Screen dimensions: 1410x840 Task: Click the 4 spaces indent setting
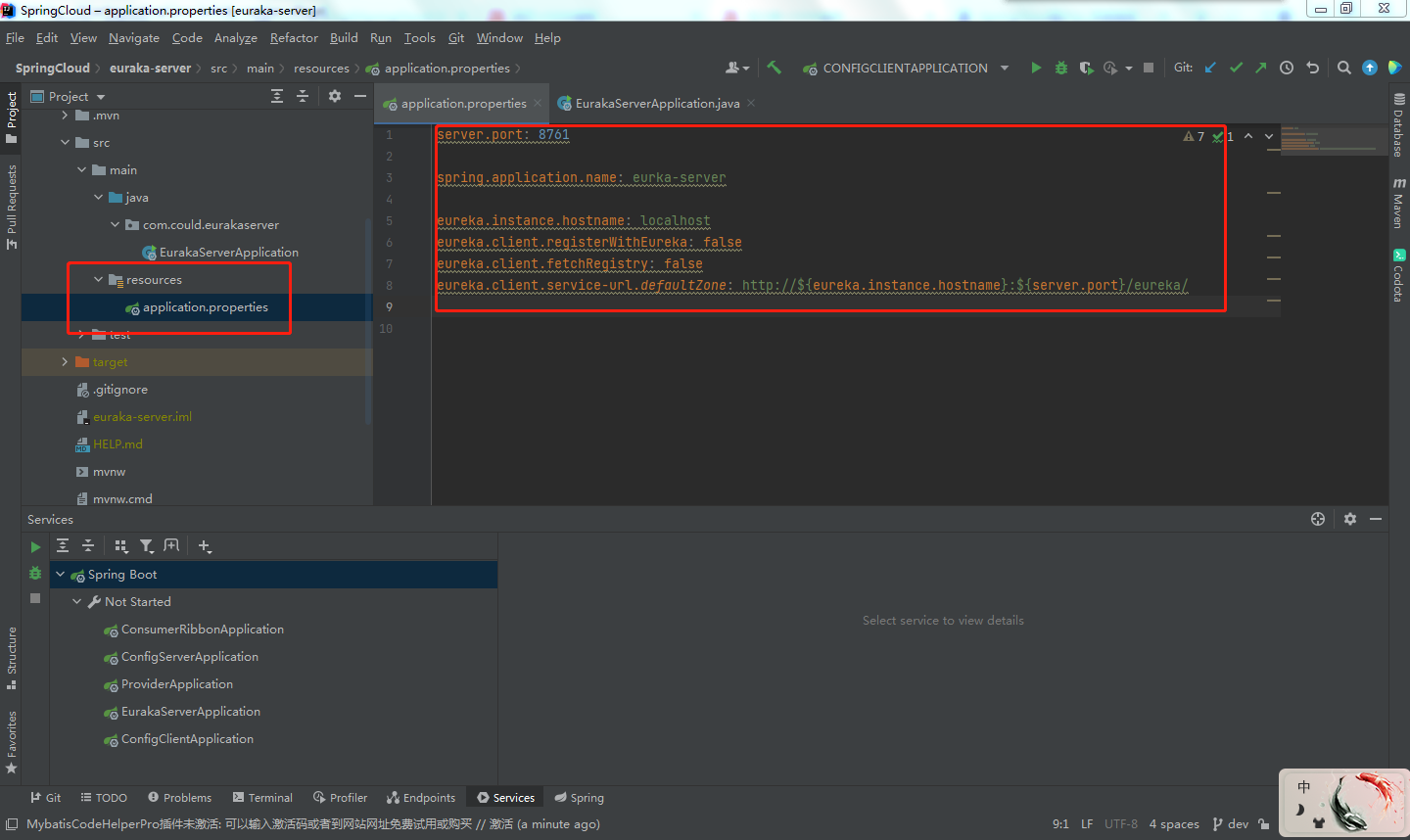coord(1174,824)
